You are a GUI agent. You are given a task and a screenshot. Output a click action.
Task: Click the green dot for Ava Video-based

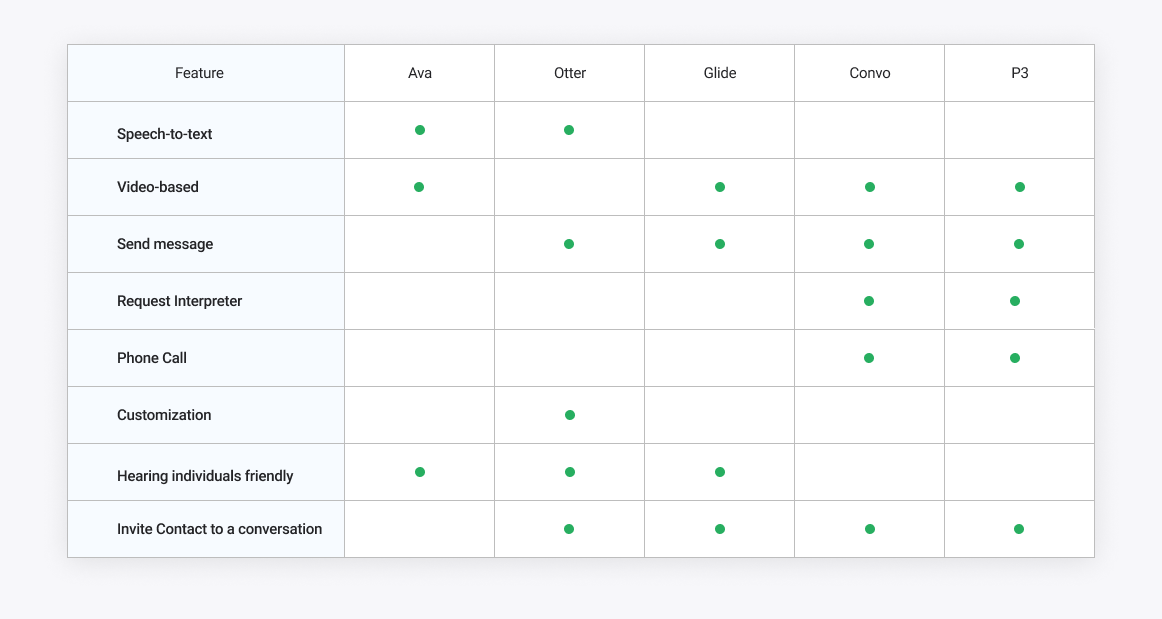(x=419, y=187)
